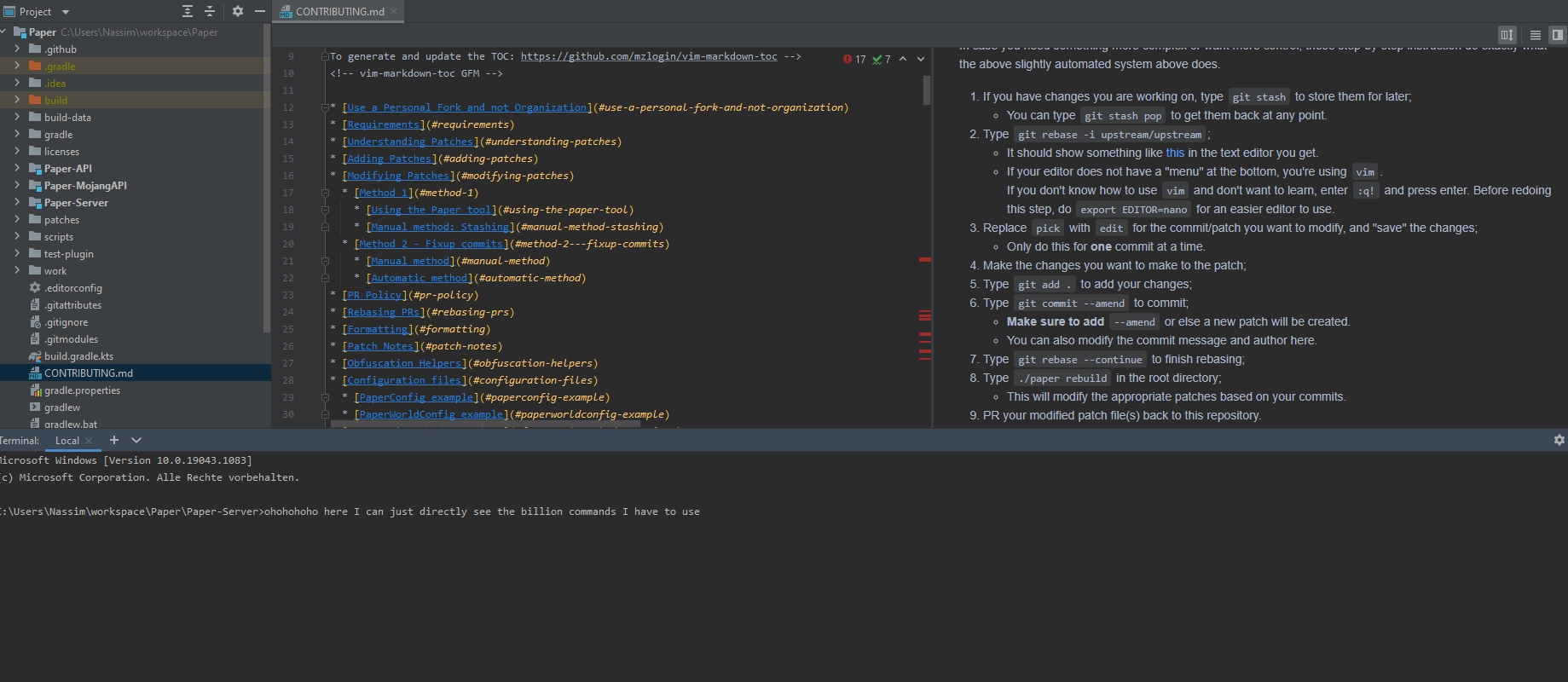Screen dimensions: 1568x682
Task: Select the Paper-MojangAPI module
Action: pyautogui.click(x=85, y=186)
